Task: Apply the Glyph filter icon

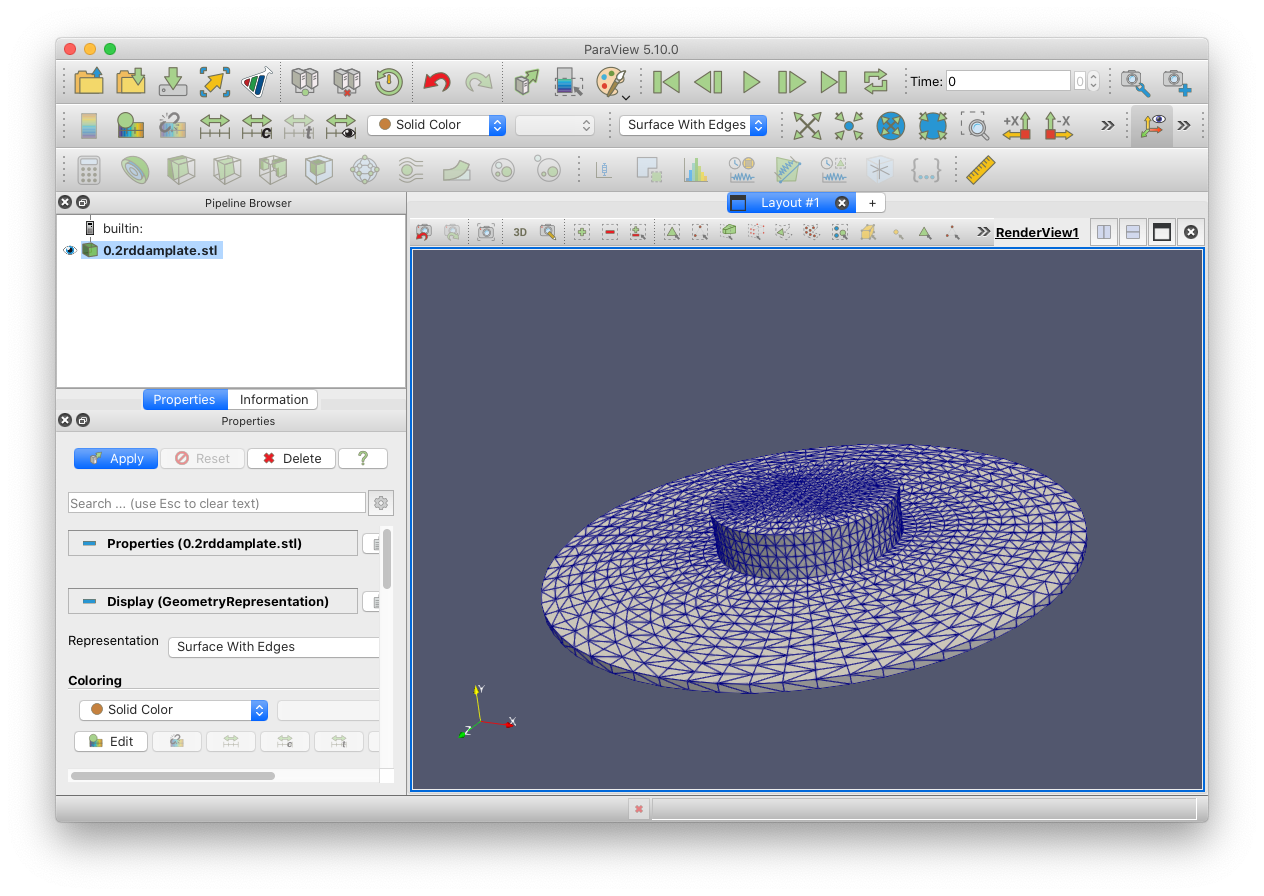Action: pyautogui.click(x=365, y=170)
